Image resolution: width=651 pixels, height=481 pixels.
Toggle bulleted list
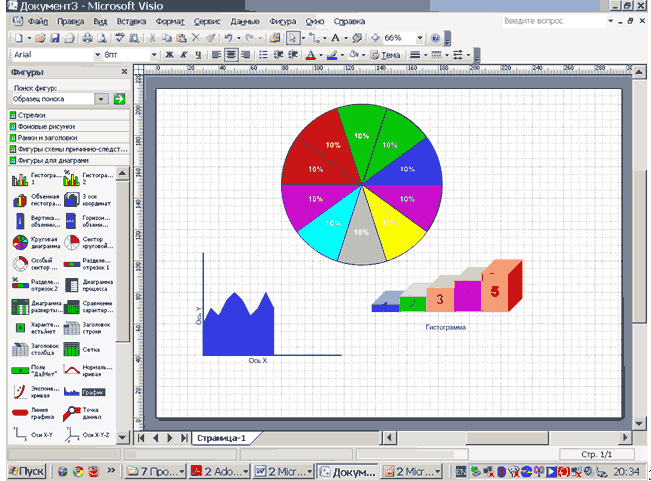[263, 55]
